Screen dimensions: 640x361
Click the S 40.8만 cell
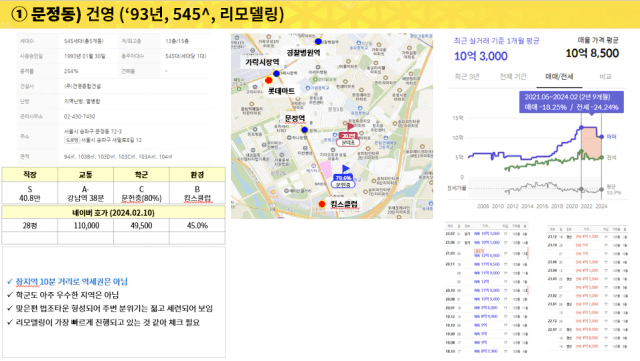click(x=30, y=194)
